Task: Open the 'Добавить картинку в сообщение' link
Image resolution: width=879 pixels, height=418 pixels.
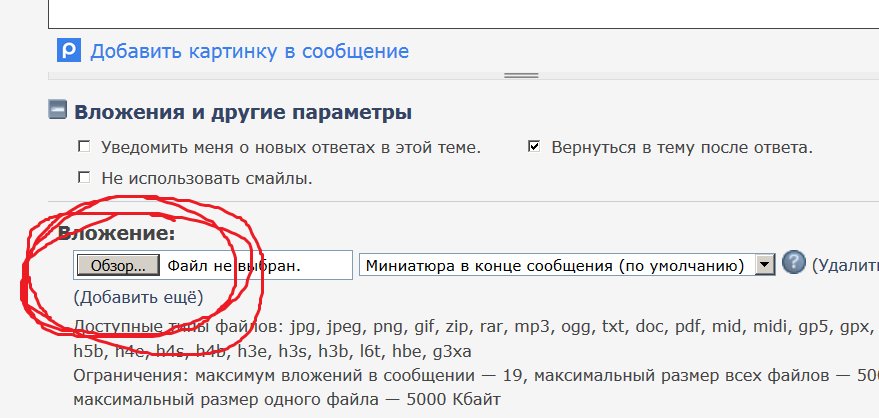Action: pos(249,52)
